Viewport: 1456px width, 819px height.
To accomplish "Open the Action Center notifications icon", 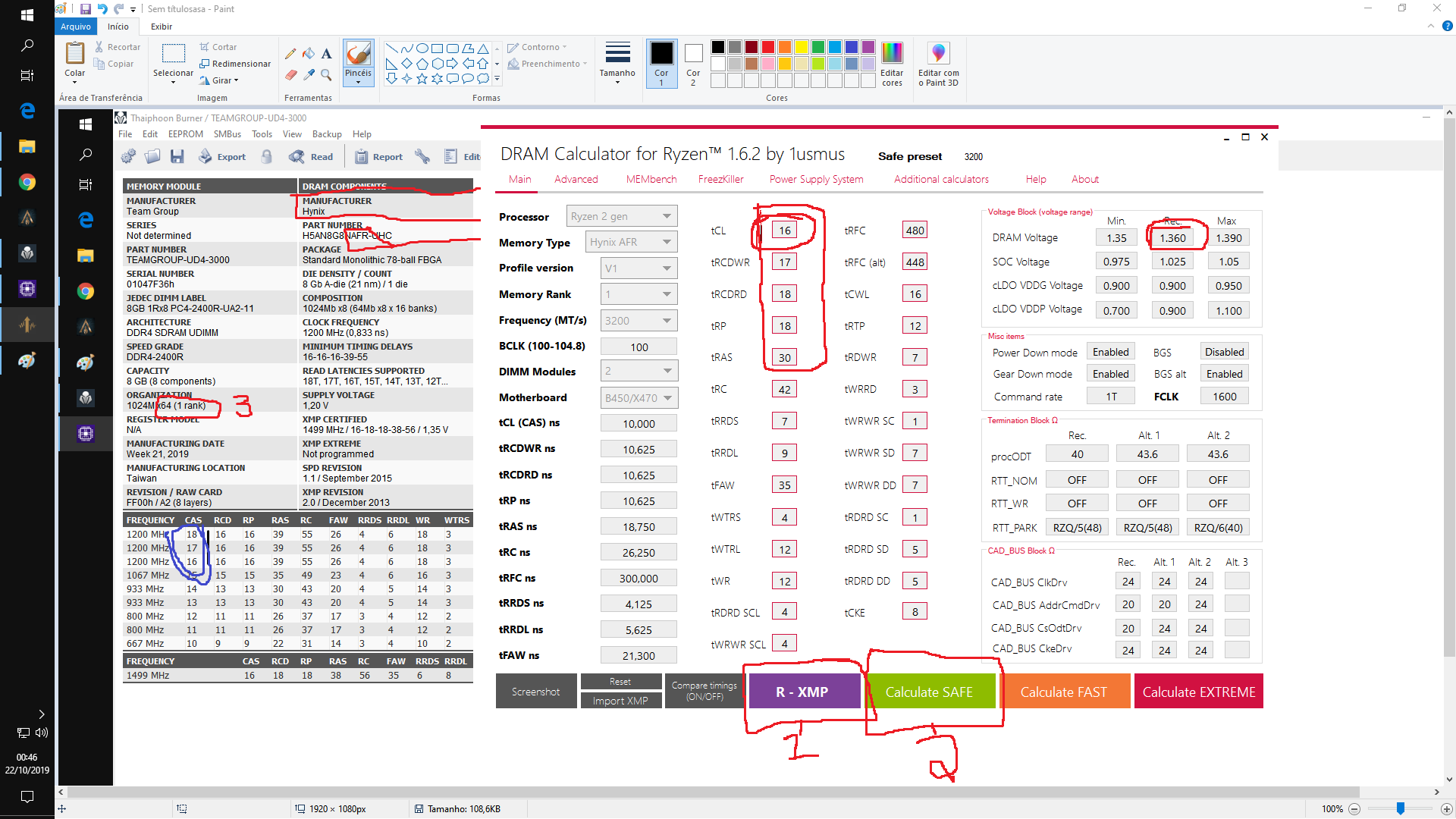I will pyautogui.click(x=27, y=796).
